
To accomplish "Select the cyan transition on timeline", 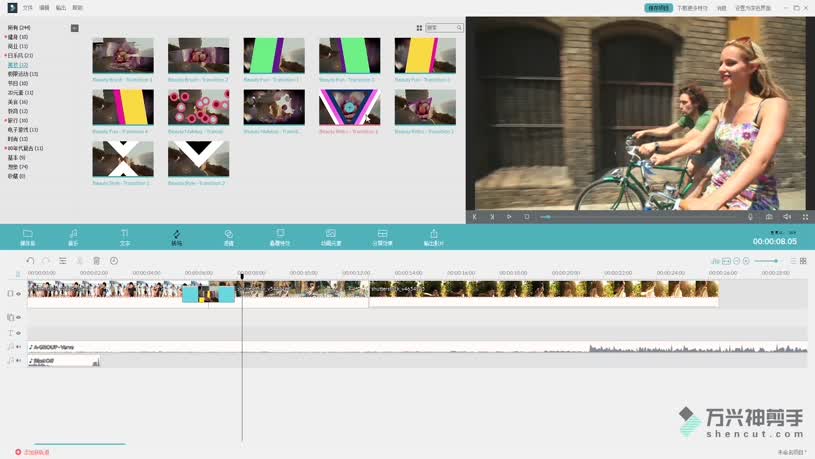I will (x=208, y=294).
